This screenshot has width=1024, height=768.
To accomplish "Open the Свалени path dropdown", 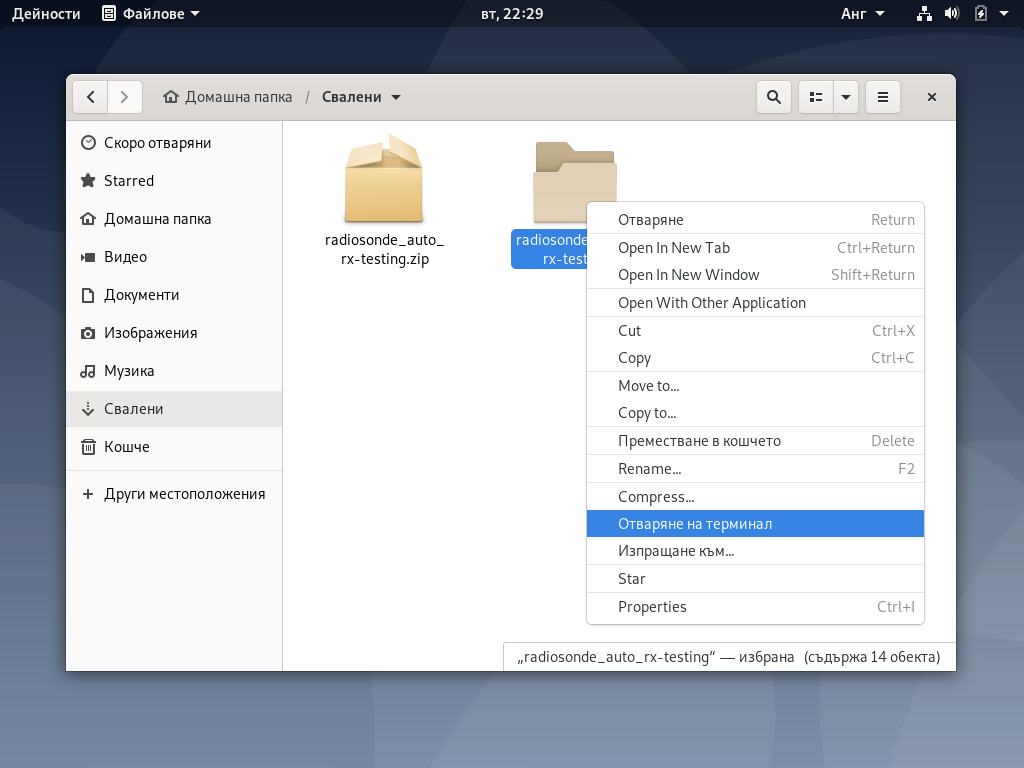I will coord(360,97).
